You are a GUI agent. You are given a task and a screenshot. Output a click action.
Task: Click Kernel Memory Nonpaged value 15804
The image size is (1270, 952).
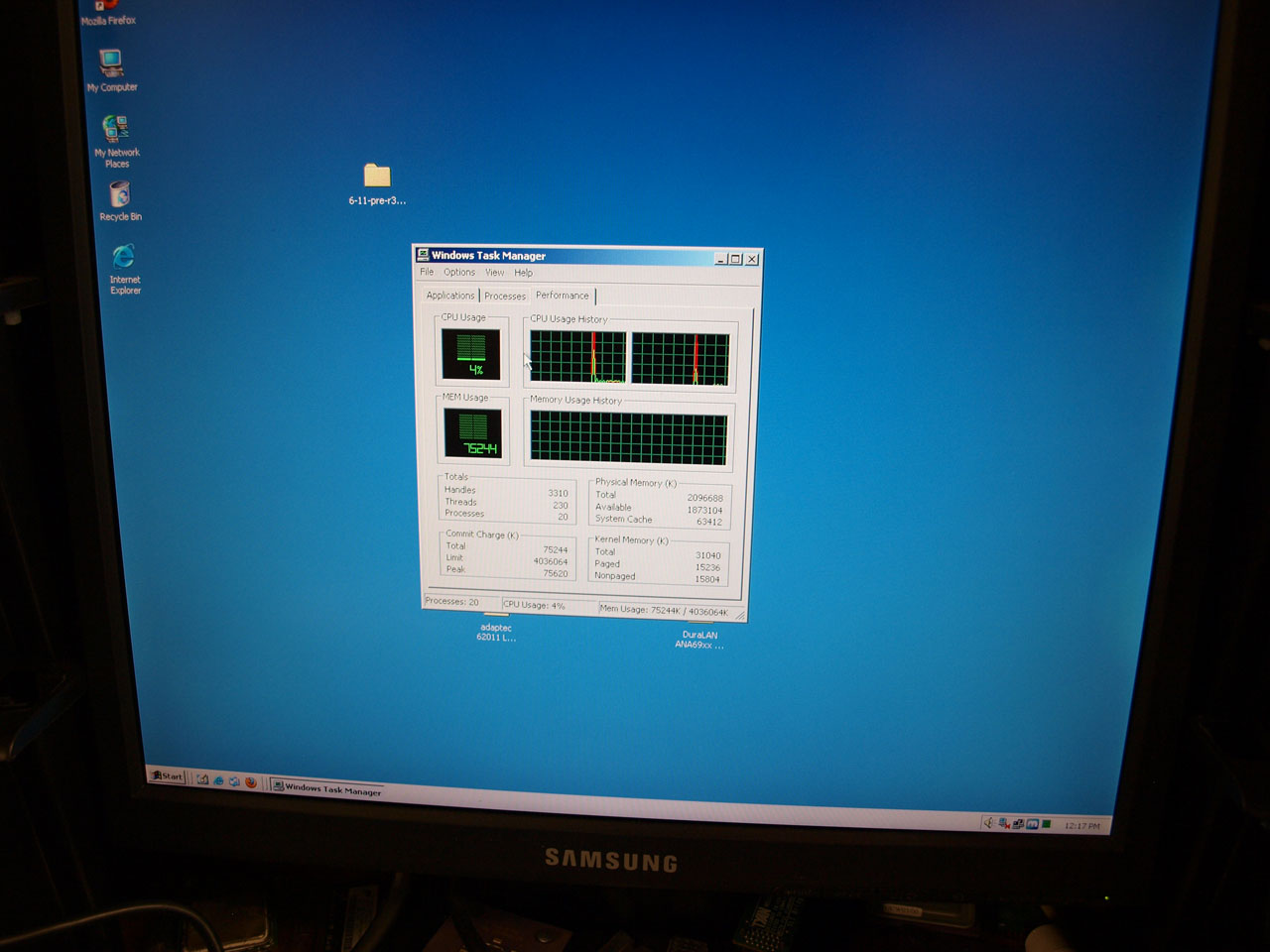pyautogui.click(x=707, y=579)
